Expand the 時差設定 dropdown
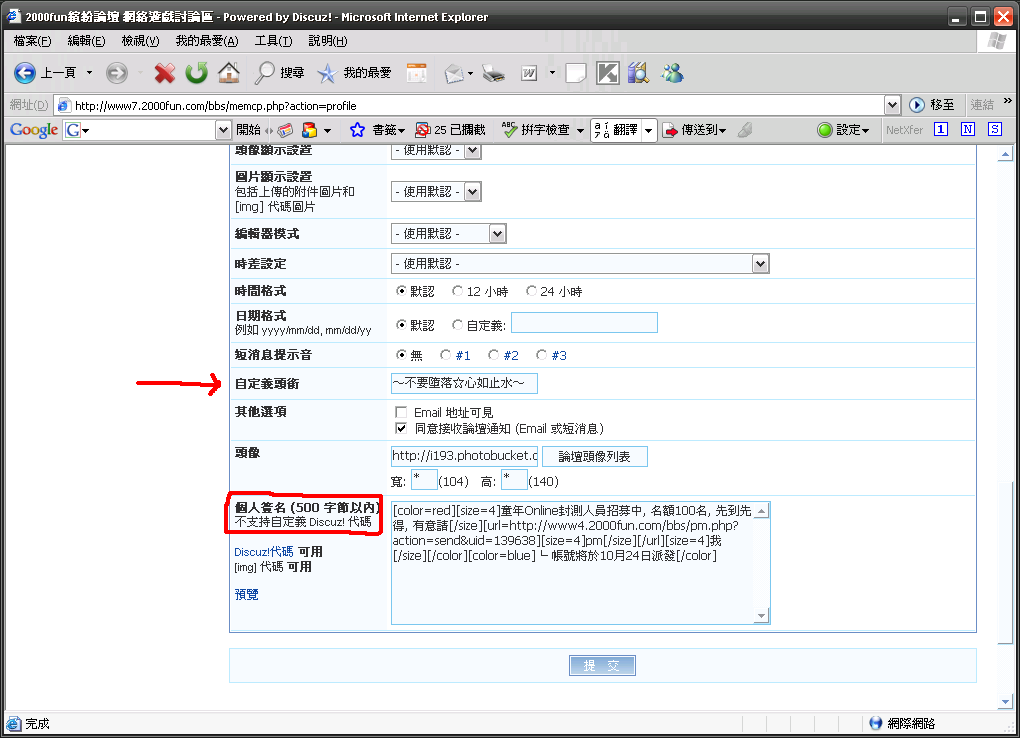The width and height of the screenshot is (1020, 738). click(x=760, y=263)
